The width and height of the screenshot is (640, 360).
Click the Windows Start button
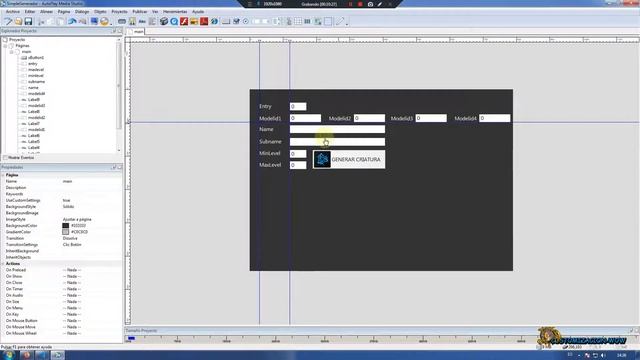point(8,355)
